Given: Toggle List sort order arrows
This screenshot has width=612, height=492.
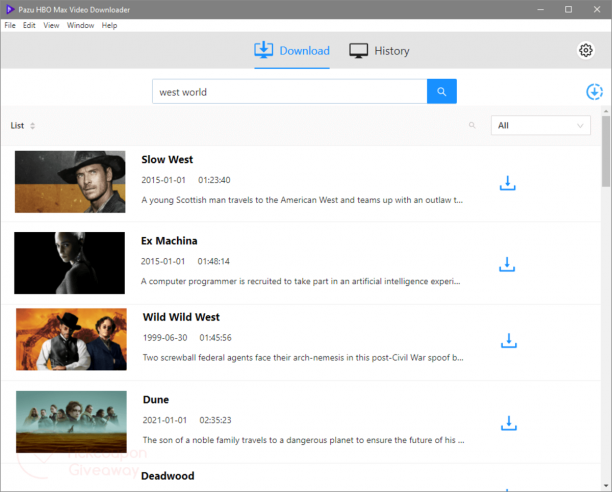Looking at the screenshot, I should pos(32,126).
